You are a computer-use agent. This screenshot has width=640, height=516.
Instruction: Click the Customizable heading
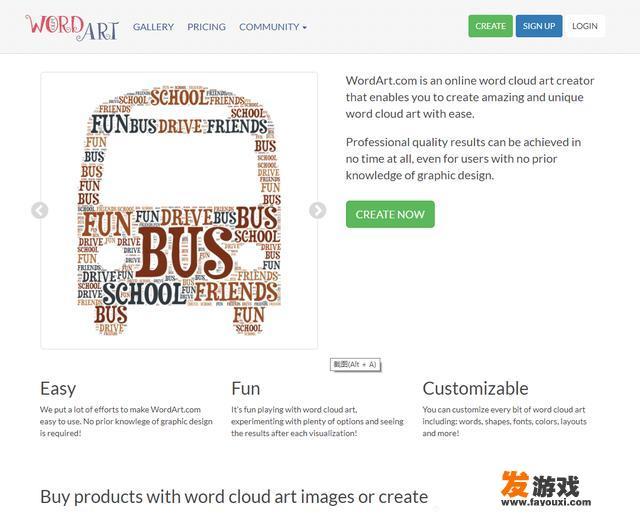click(x=476, y=388)
